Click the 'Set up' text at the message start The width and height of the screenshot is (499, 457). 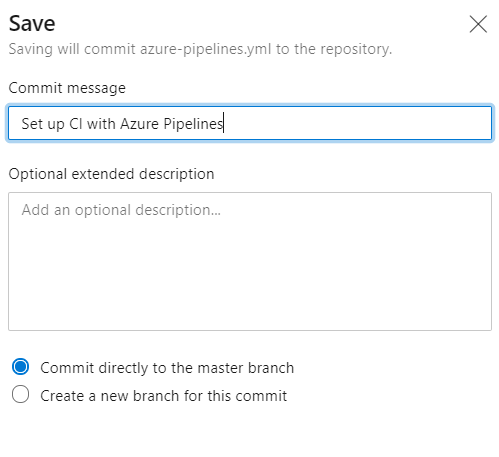pyautogui.click(x=43, y=124)
